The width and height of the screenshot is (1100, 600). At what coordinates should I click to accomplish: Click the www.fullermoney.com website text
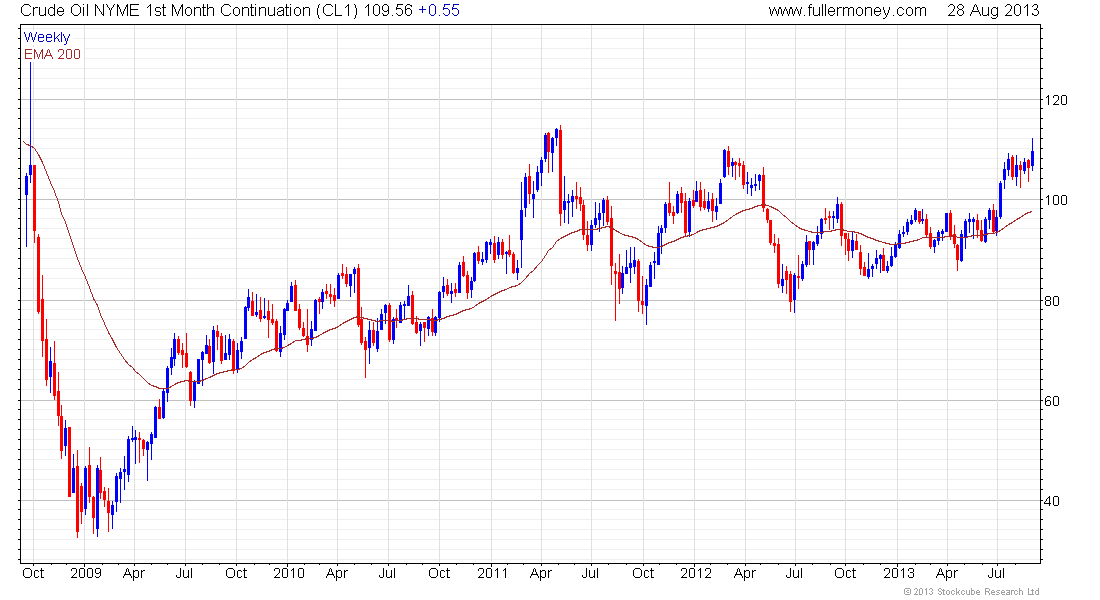pyautogui.click(x=847, y=11)
